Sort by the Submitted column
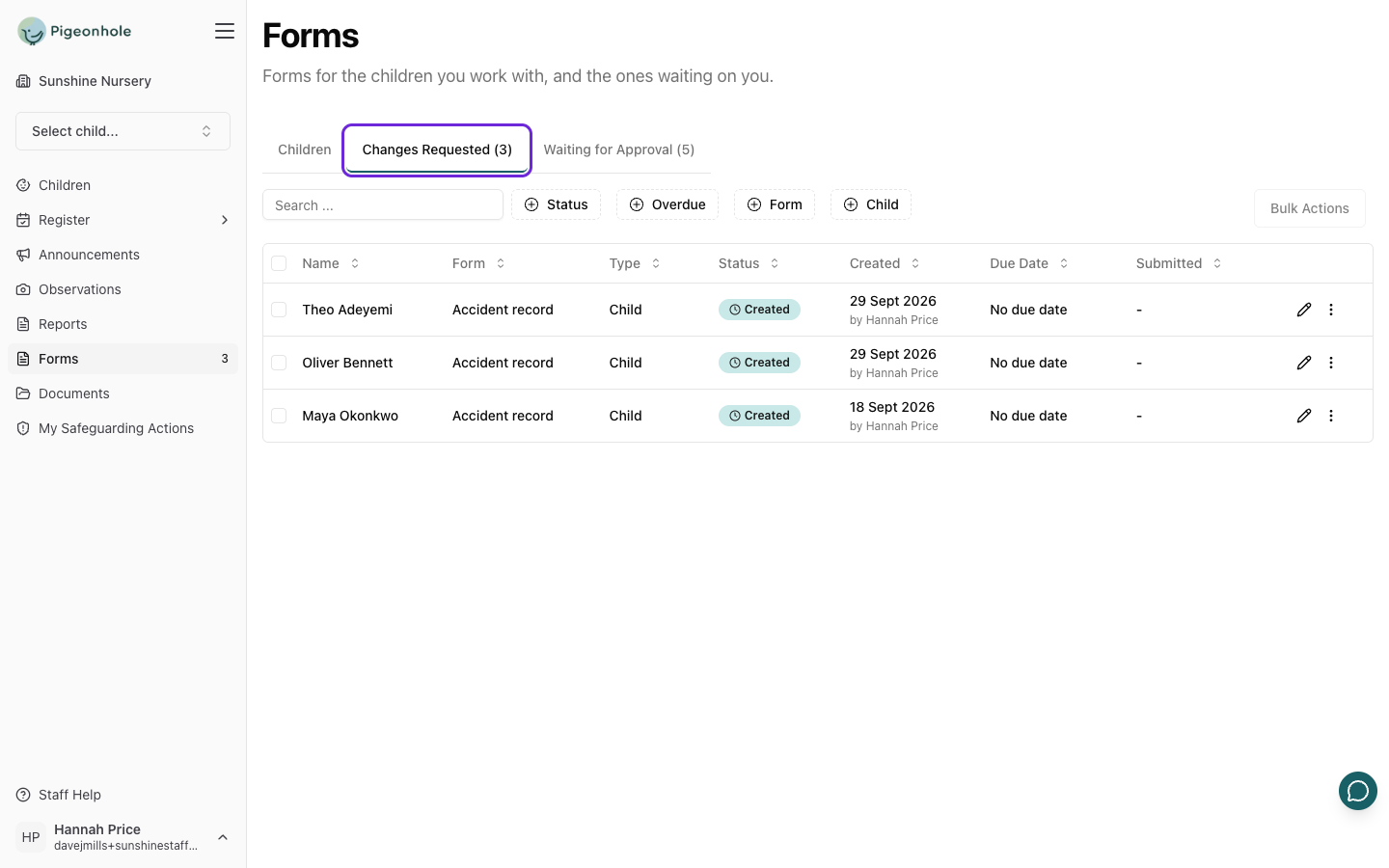1389x868 pixels. pyautogui.click(x=1179, y=263)
